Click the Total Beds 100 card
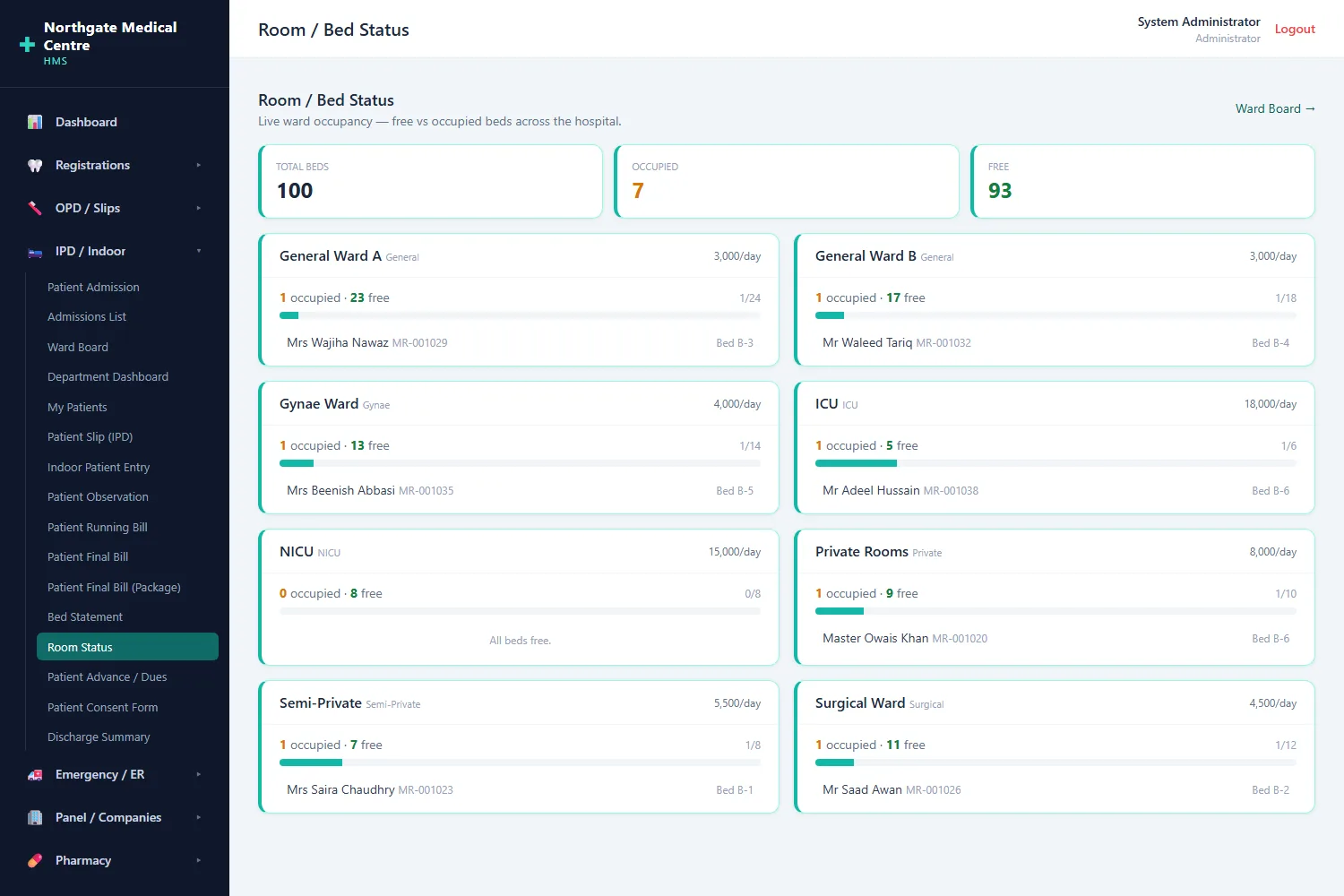This screenshot has height=896, width=1344. pos(430,181)
